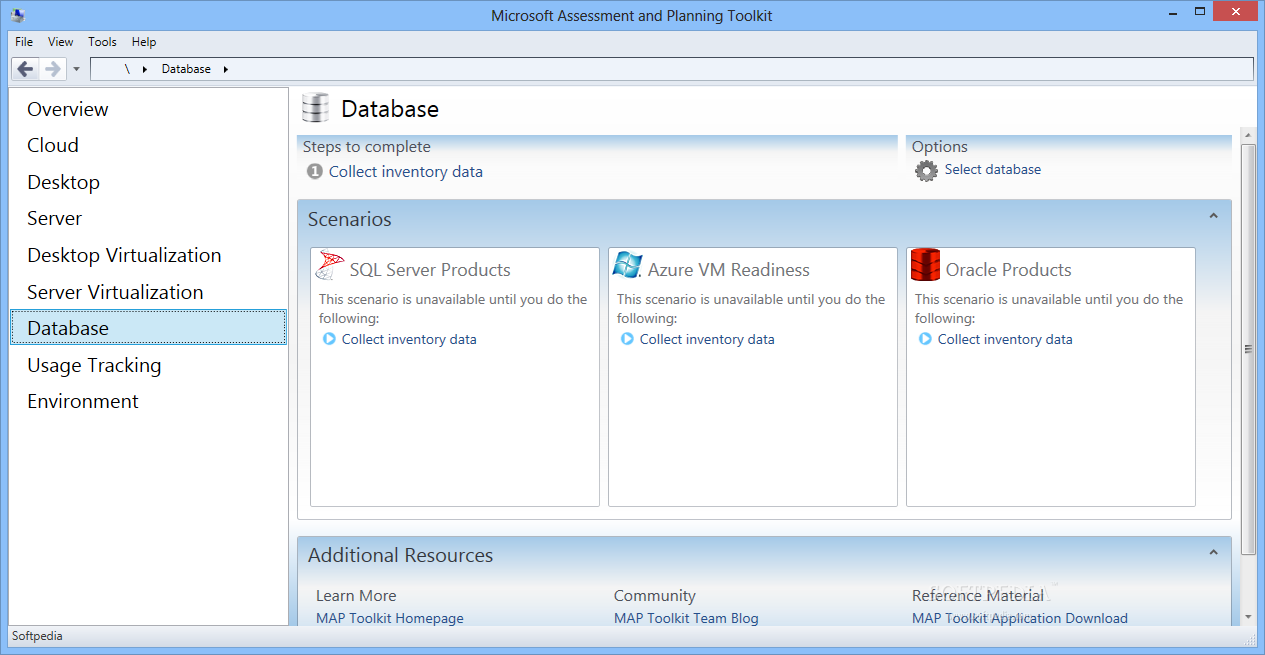This screenshot has width=1265, height=655.
Task: Click Collect inventory data under Steps to complete
Action: [x=405, y=172]
